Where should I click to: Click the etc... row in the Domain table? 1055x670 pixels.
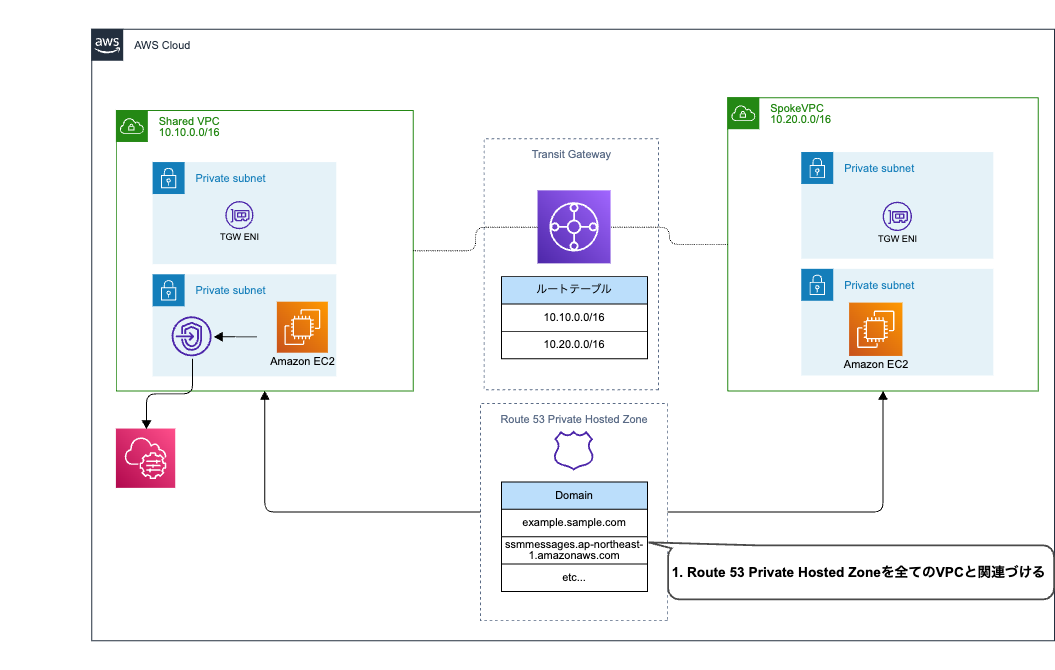[573, 577]
